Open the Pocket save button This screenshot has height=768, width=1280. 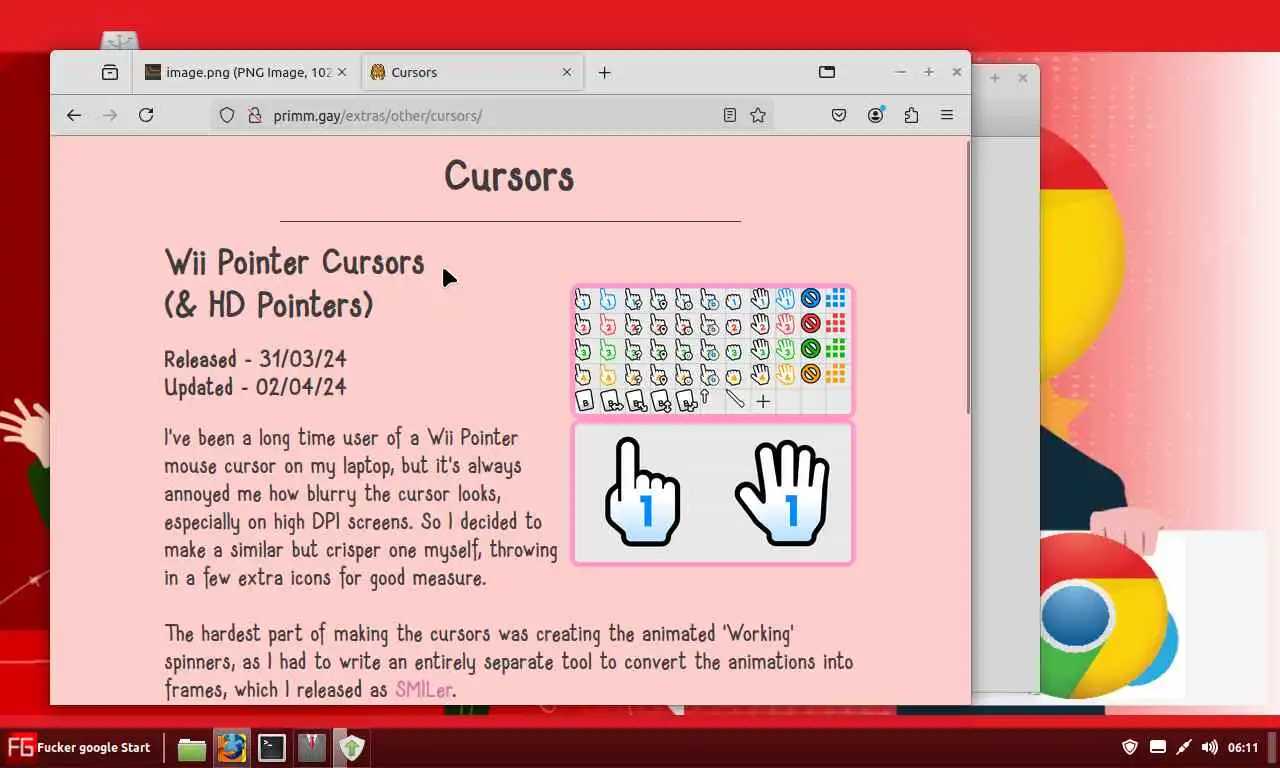coord(839,115)
